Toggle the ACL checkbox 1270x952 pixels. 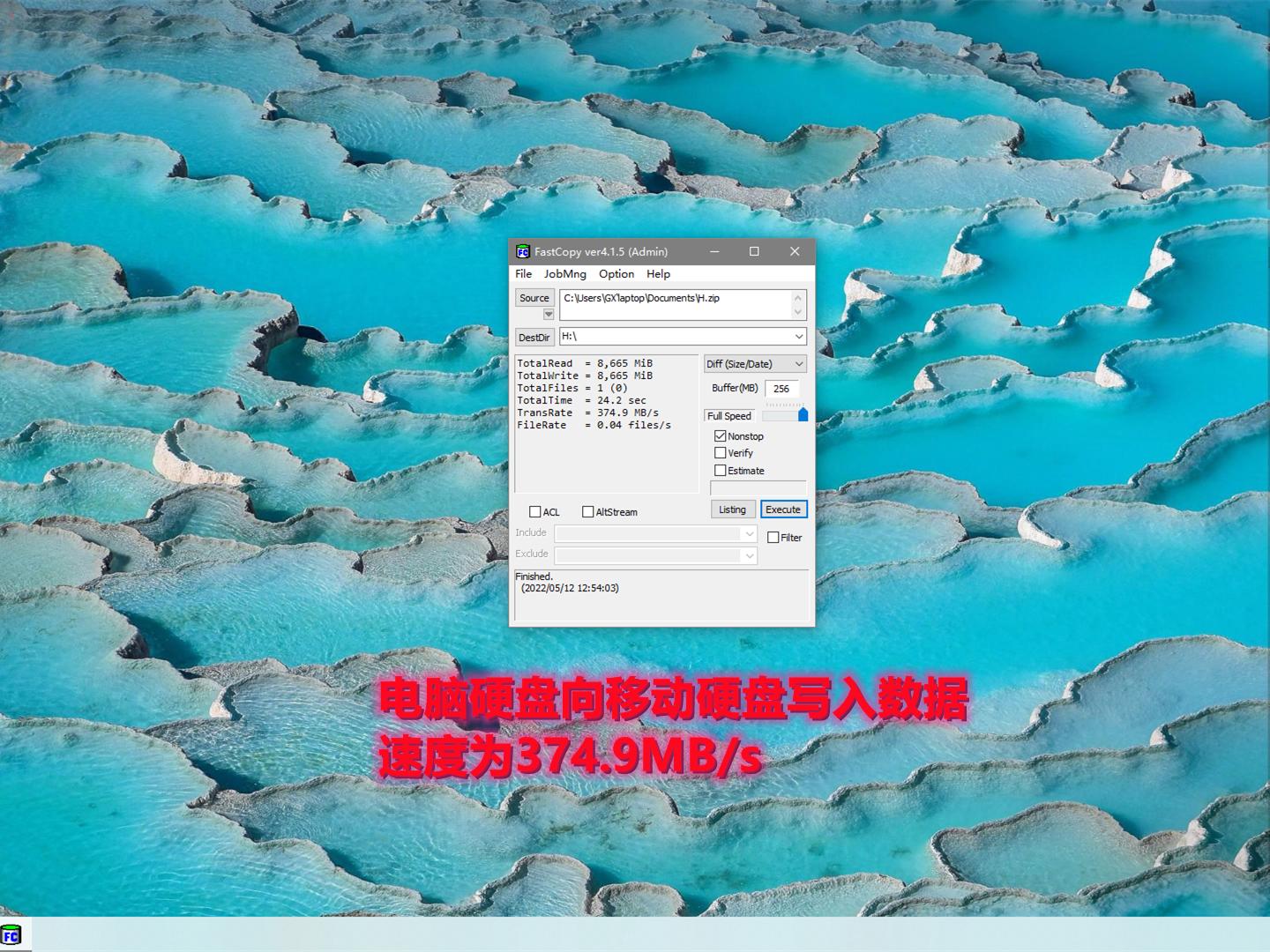coord(535,511)
